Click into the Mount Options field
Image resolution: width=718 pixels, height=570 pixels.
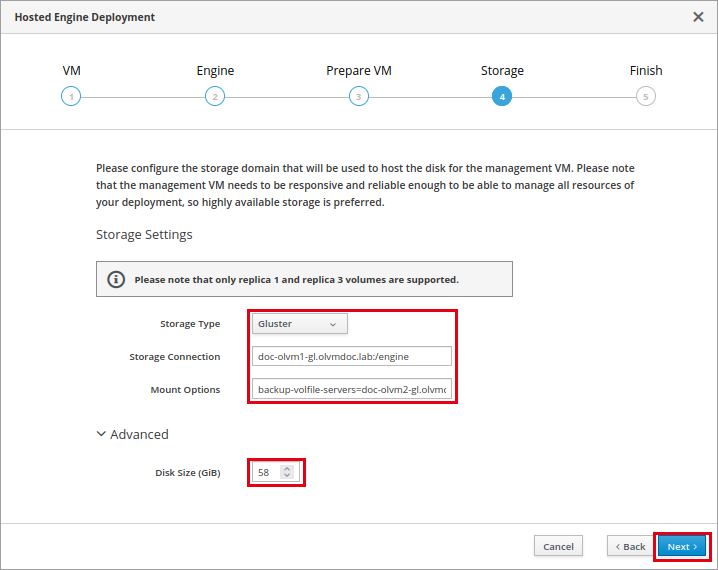click(x=352, y=389)
